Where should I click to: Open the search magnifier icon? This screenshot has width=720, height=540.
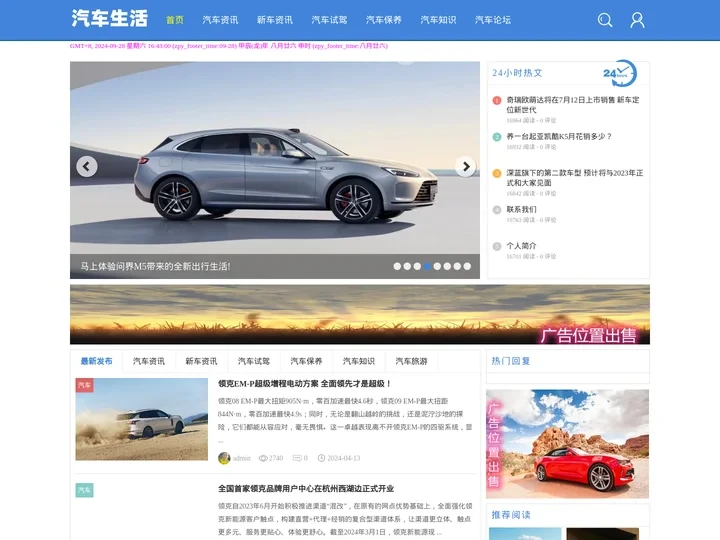click(x=605, y=20)
